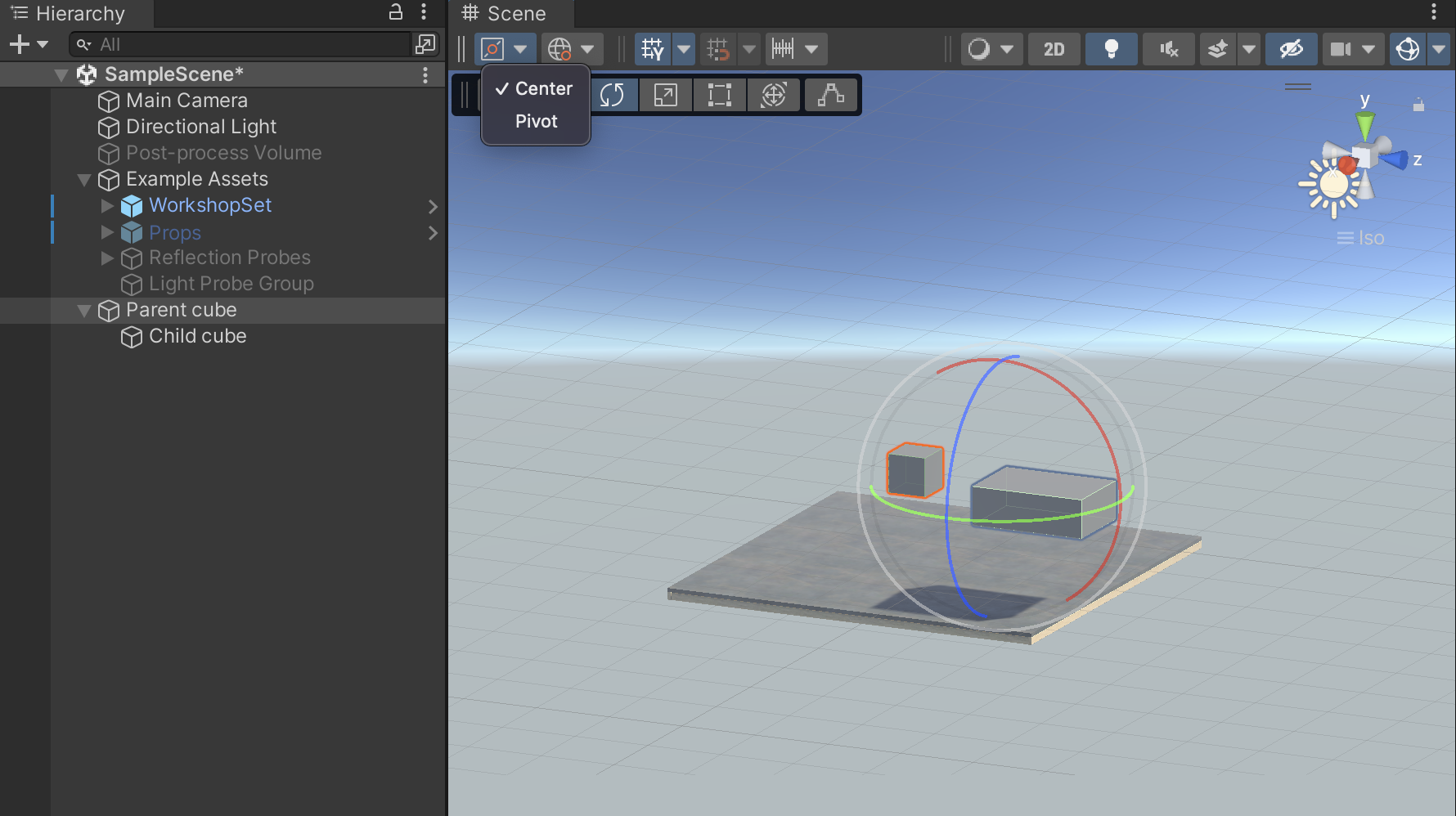Collapse the SampleScene root

(x=61, y=74)
